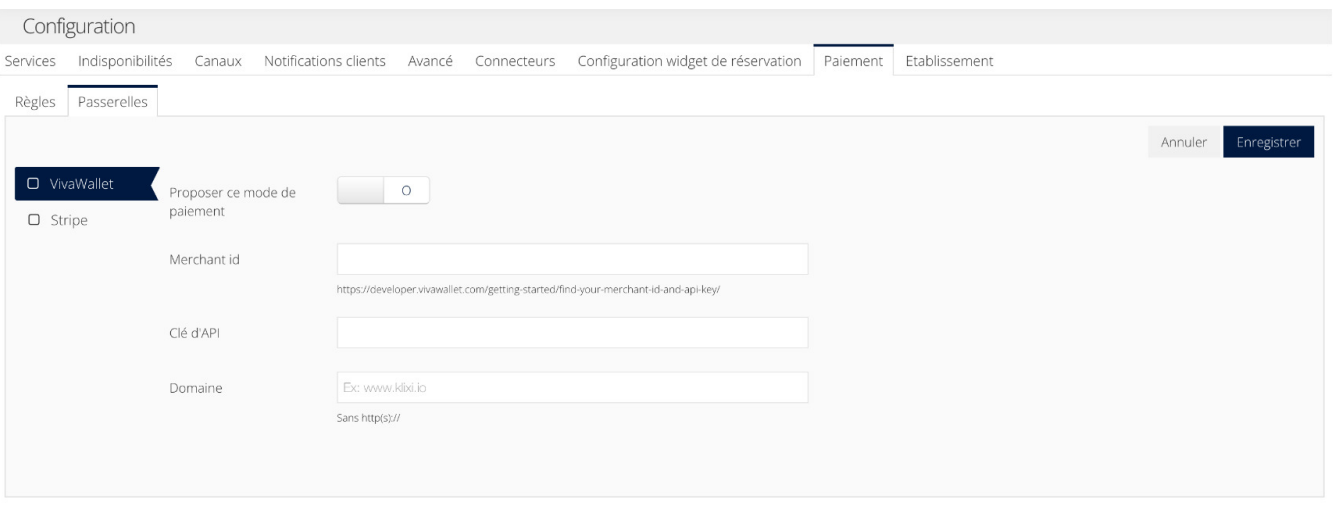
Task: Open Configuration widget de réservation tab
Action: (689, 61)
